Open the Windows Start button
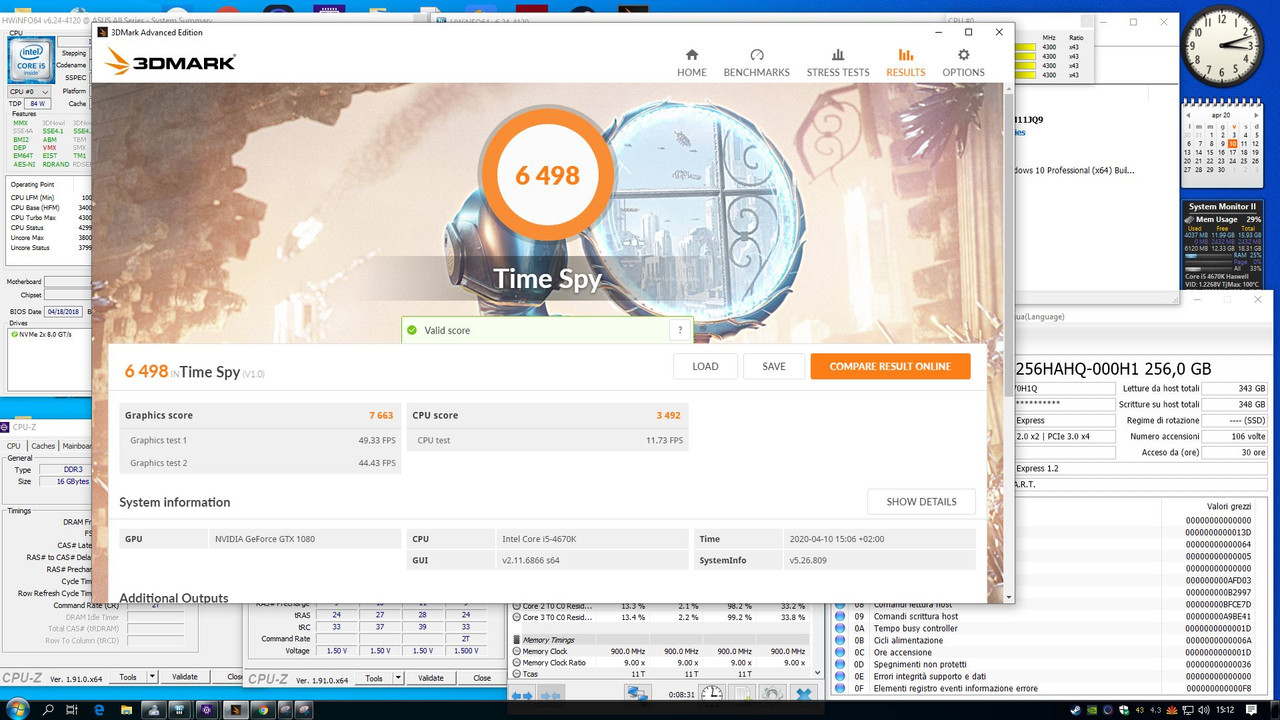Image resolution: width=1280 pixels, height=720 pixels. (17, 710)
